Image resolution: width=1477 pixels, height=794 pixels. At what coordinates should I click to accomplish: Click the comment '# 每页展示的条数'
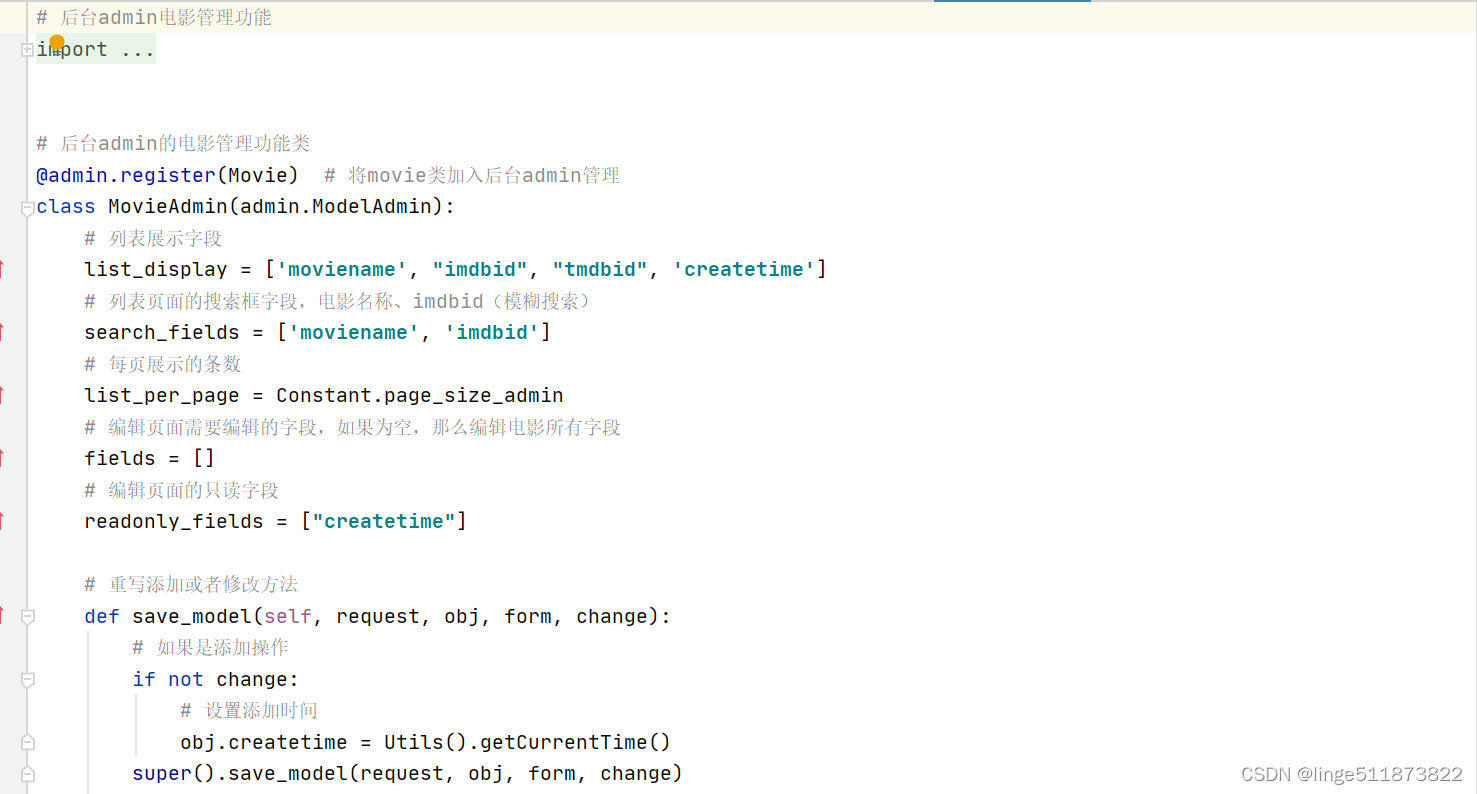point(163,364)
